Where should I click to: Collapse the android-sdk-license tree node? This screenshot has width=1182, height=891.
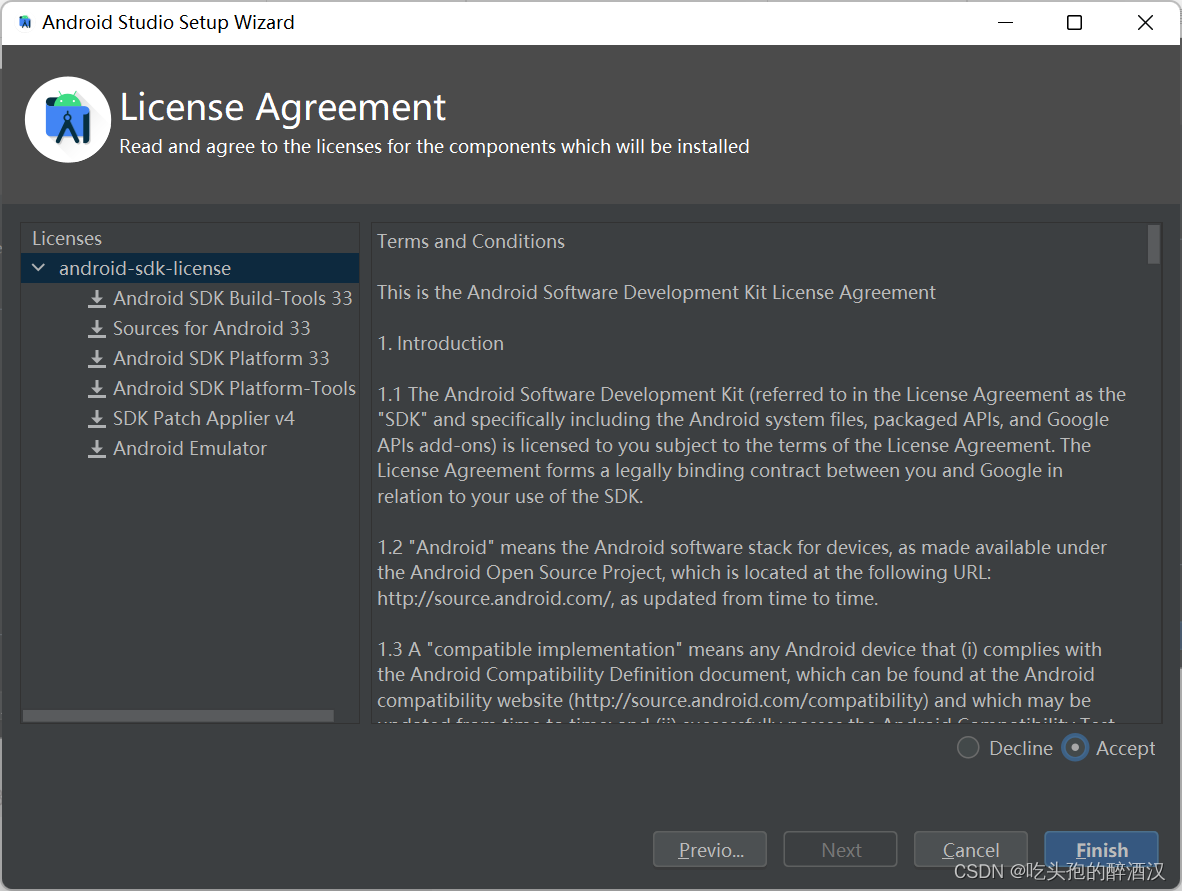click(38, 268)
